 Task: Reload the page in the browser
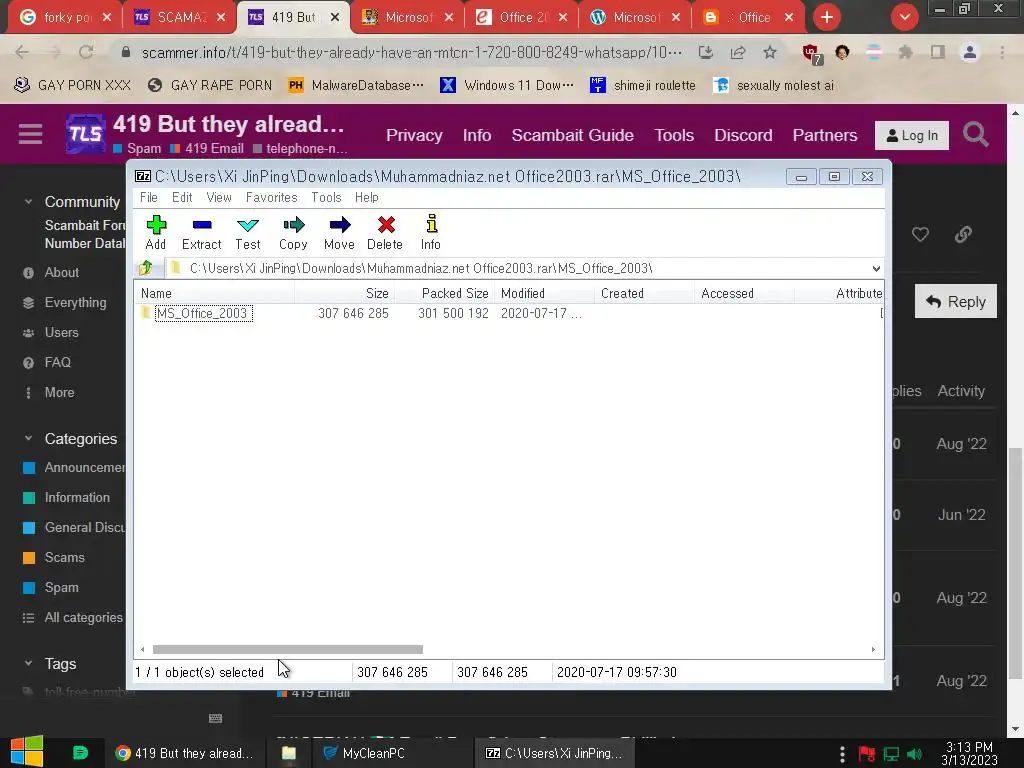86,52
